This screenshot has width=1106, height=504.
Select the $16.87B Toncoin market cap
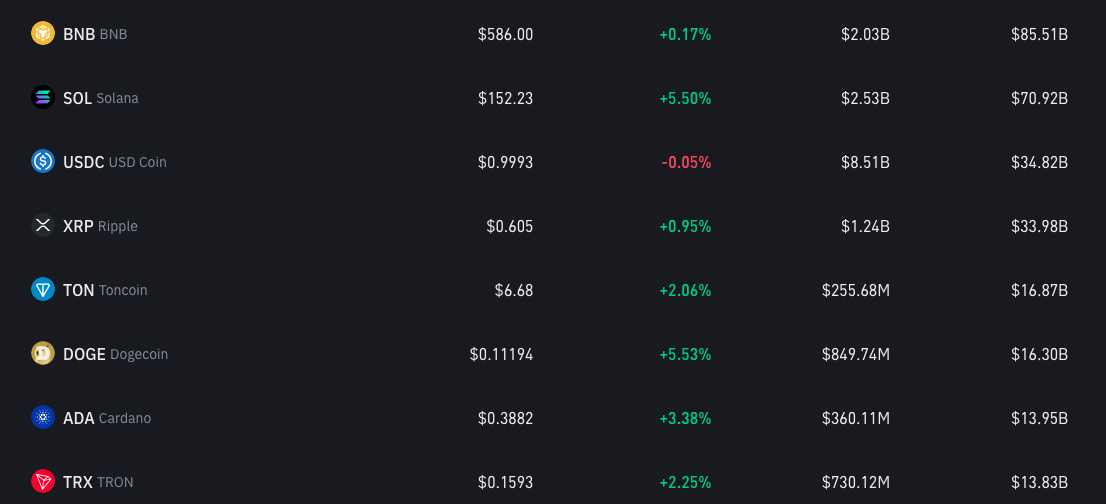[1039, 290]
